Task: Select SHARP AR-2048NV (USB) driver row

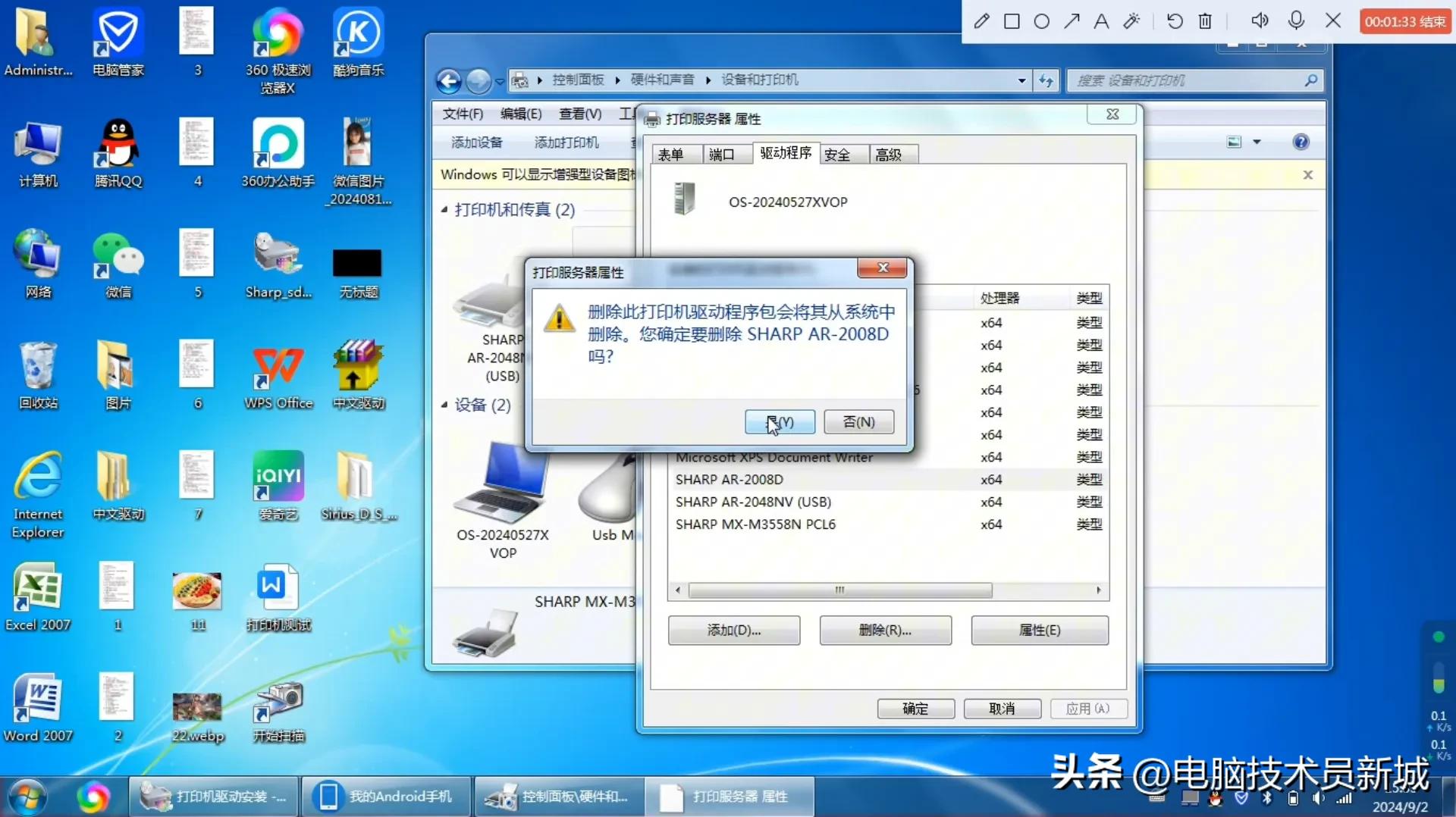Action: pos(888,502)
